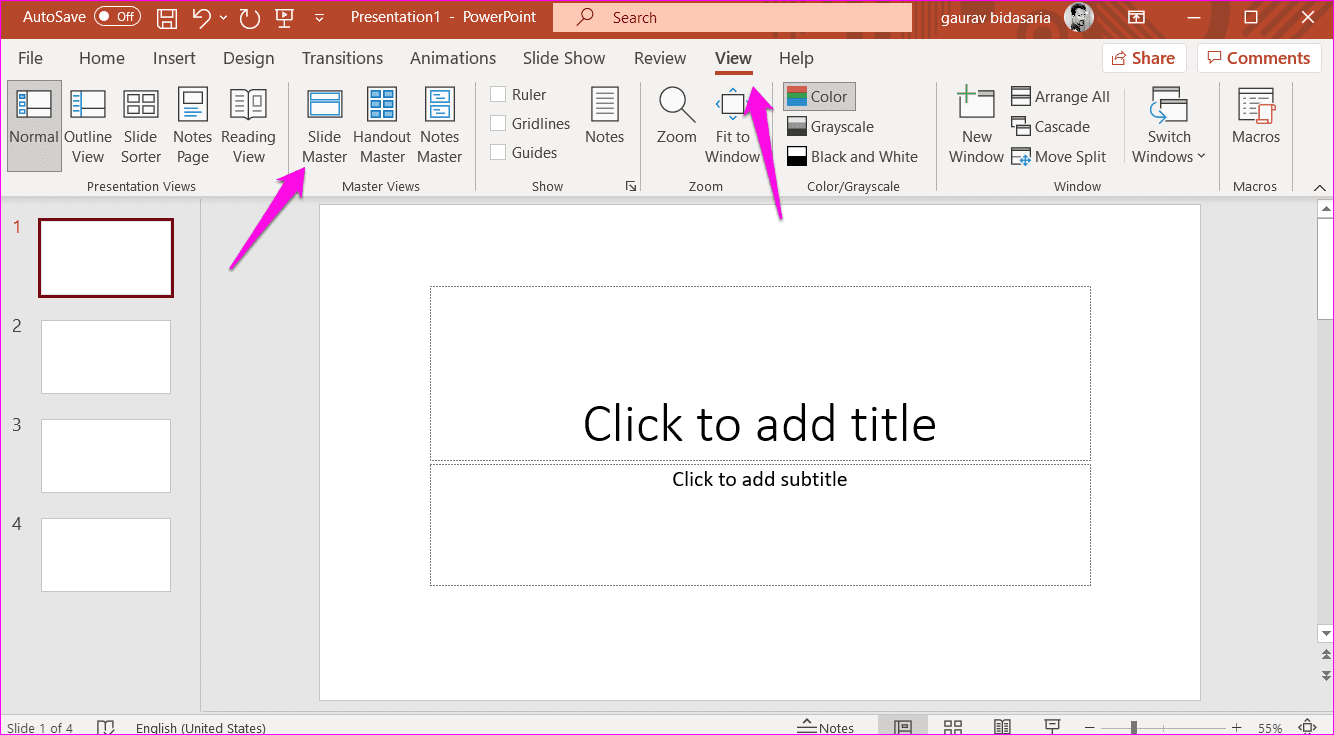Image resolution: width=1334 pixels, height=735 pixels.
Task: Select Fit to Window
Action: [x=733, y=120]
